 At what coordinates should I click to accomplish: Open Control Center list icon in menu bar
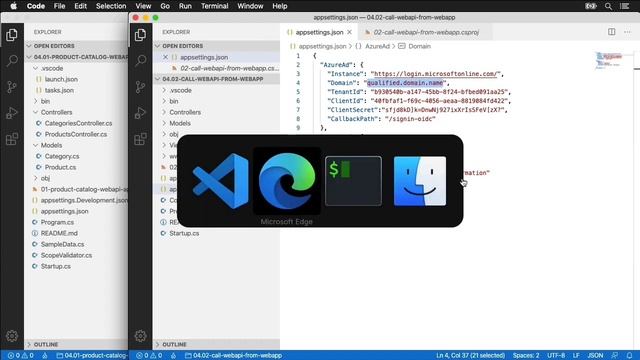click(x=624, y=6)
